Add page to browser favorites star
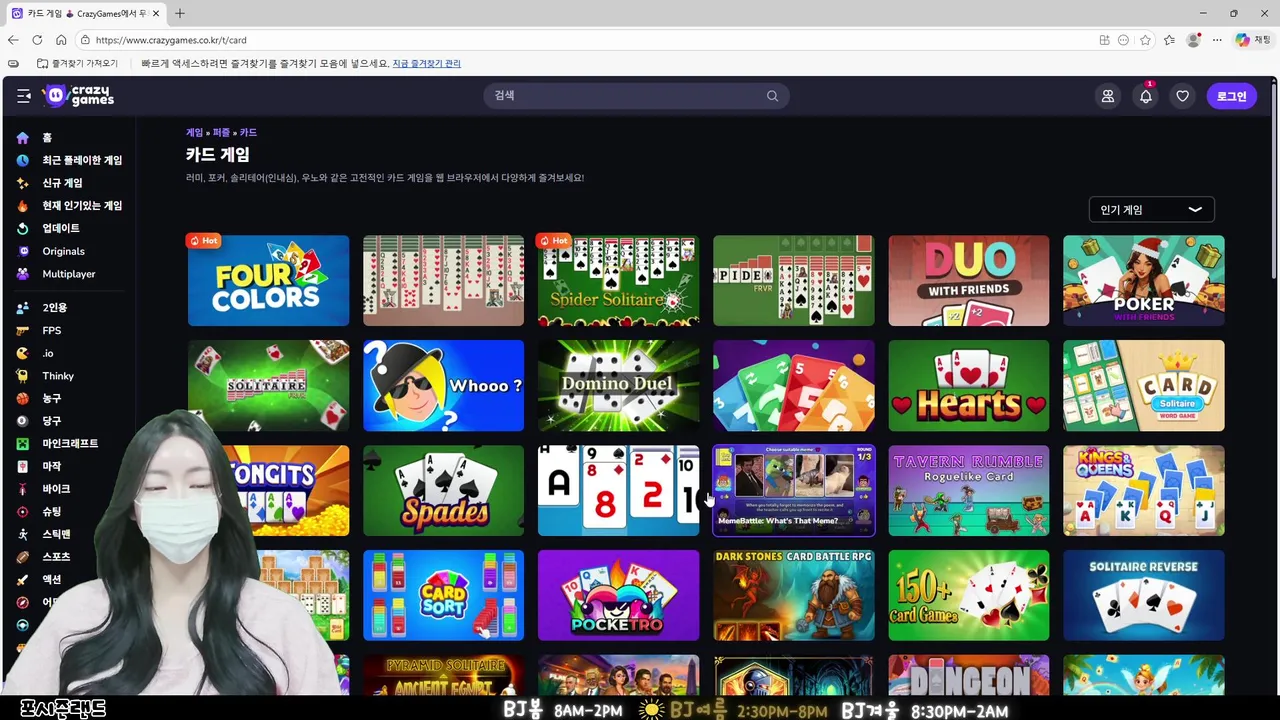1280x720 pixels. coord(1145,40)
